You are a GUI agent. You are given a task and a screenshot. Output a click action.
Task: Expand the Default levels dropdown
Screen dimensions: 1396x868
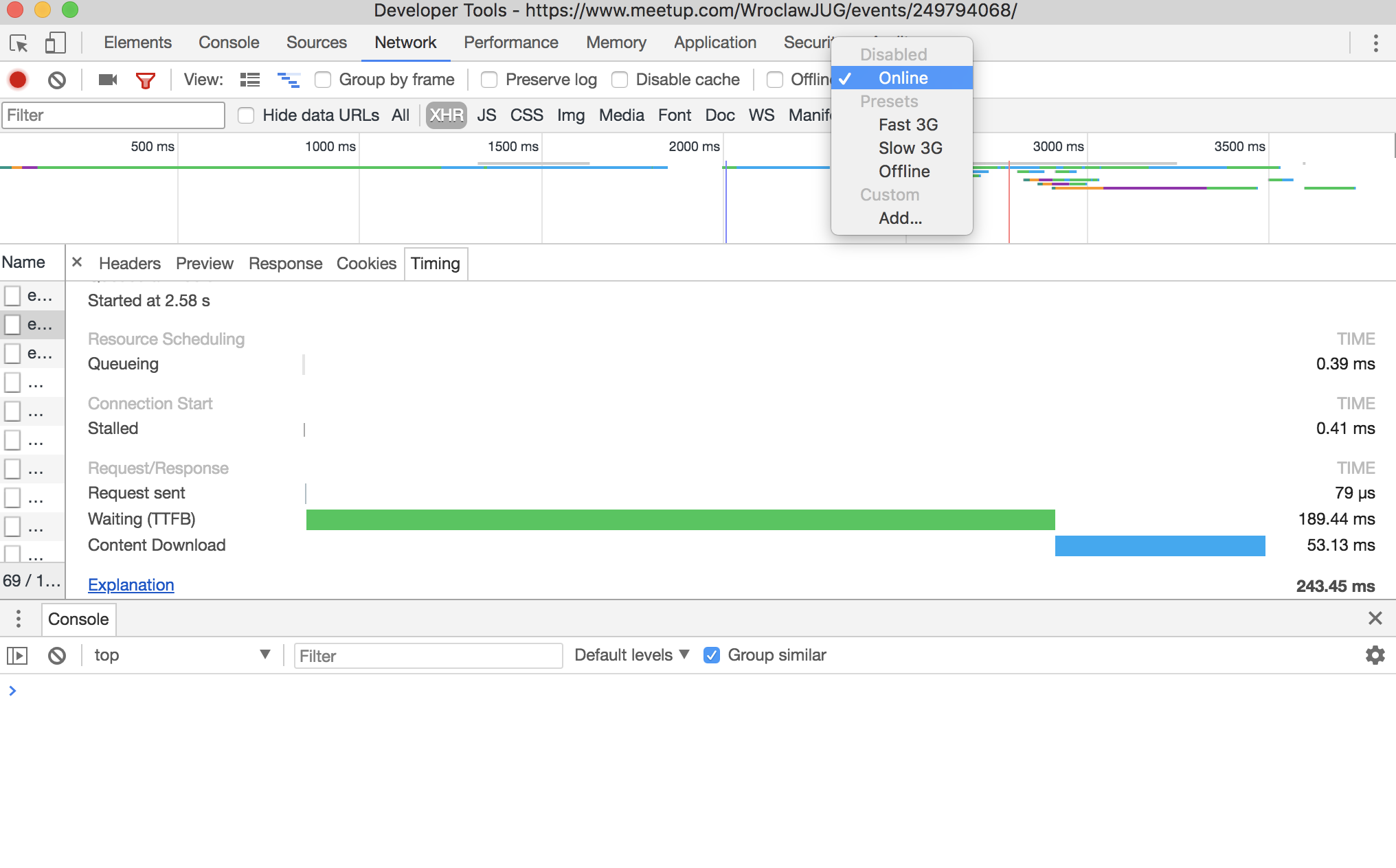[x=631, y=655]
